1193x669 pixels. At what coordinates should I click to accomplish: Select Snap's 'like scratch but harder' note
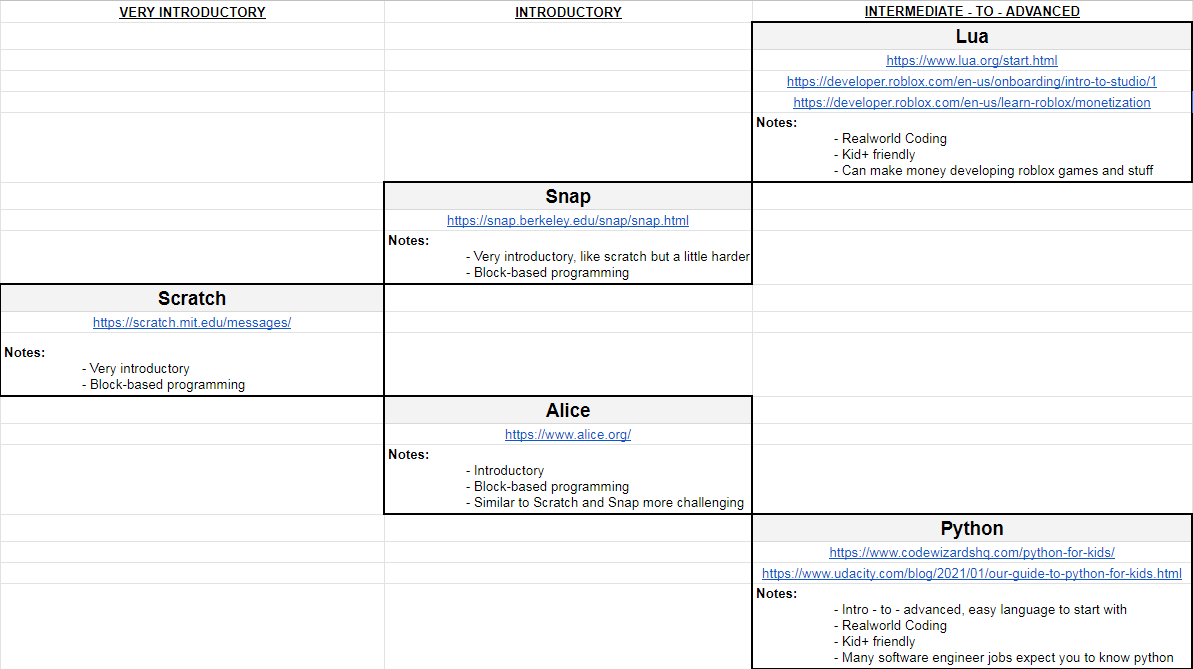(x=611, y=257)
